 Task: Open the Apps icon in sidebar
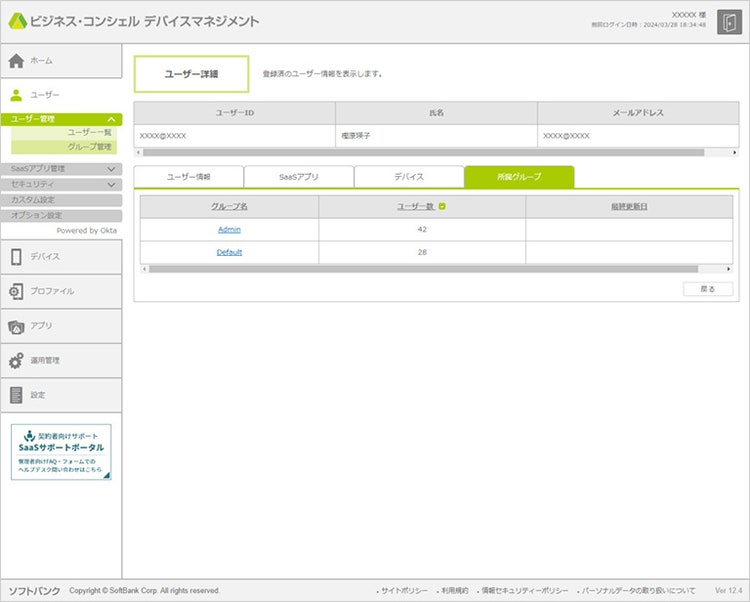coord(16,326)
